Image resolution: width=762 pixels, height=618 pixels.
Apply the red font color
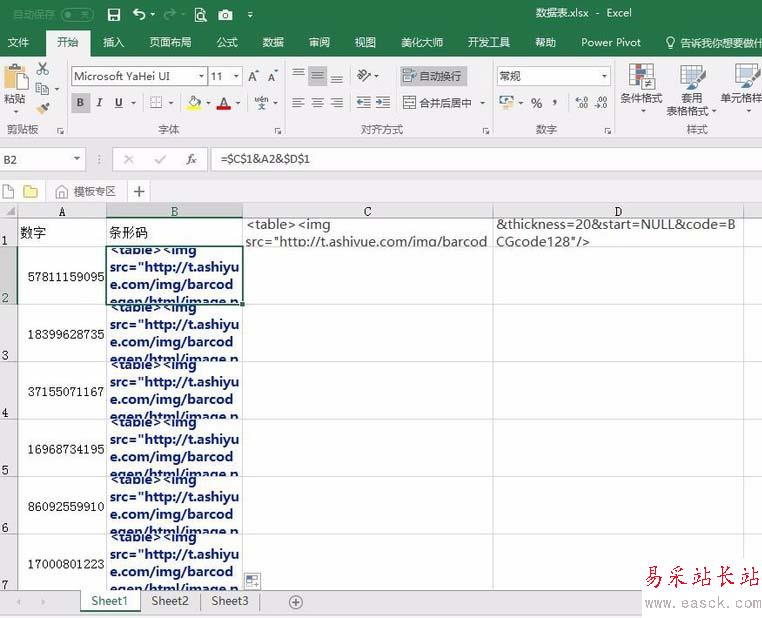point(224,103)
